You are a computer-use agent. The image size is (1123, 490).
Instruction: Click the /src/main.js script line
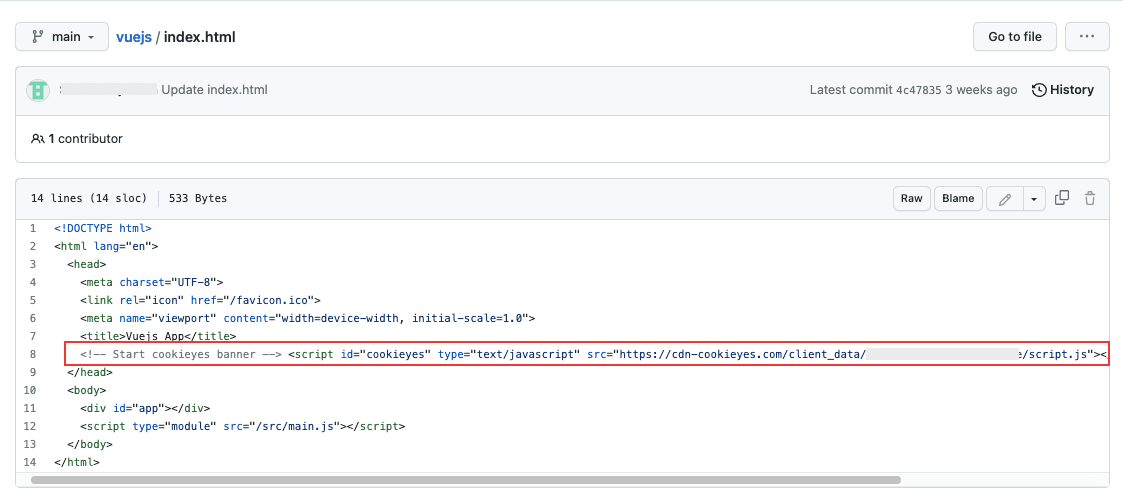[x=243, y=426]
